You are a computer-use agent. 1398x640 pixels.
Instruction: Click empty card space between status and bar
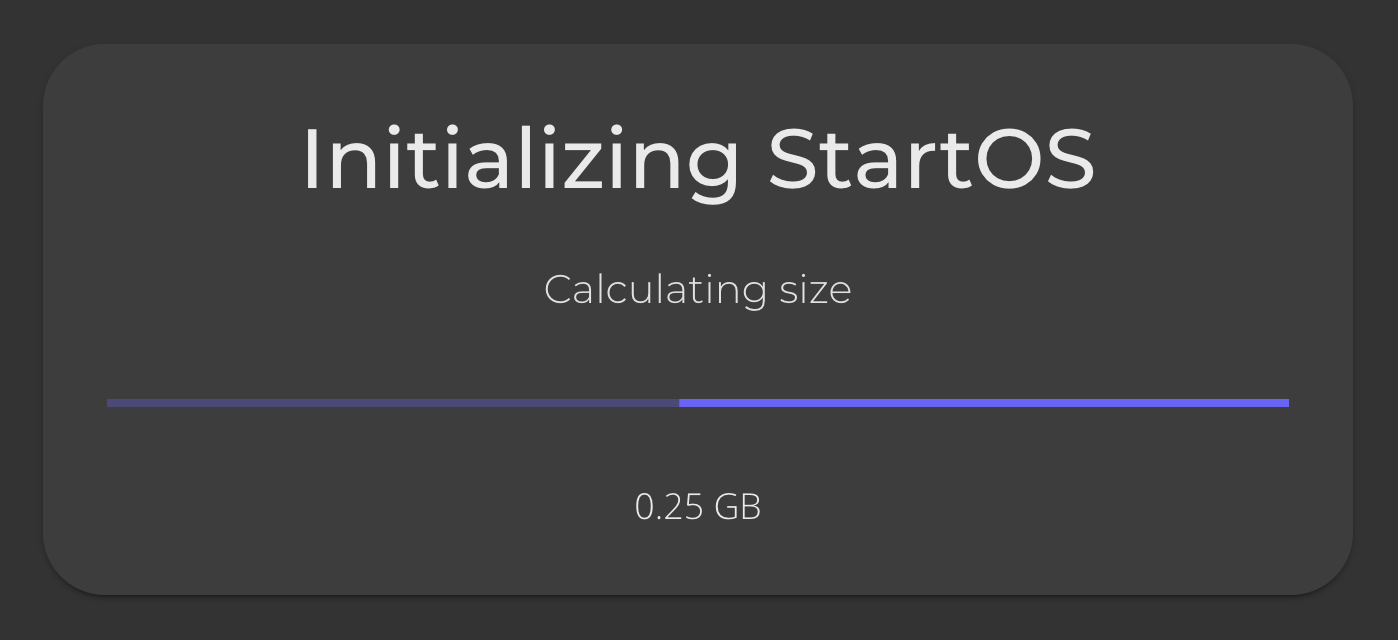coord(698,350)
